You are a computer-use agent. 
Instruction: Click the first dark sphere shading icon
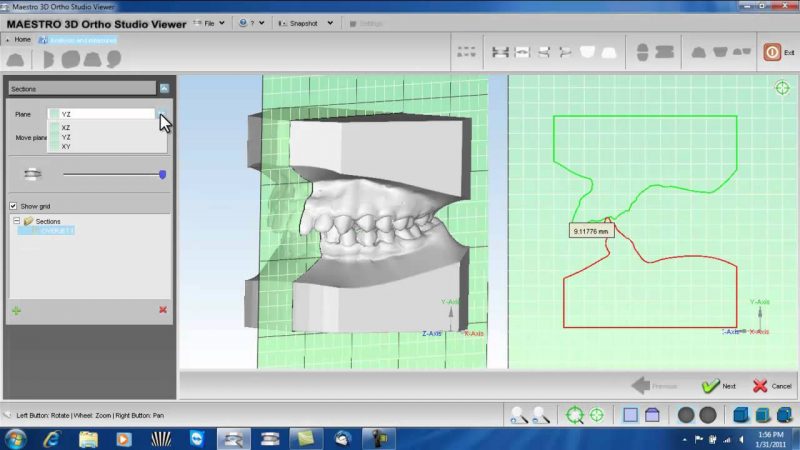click(686, 415)
